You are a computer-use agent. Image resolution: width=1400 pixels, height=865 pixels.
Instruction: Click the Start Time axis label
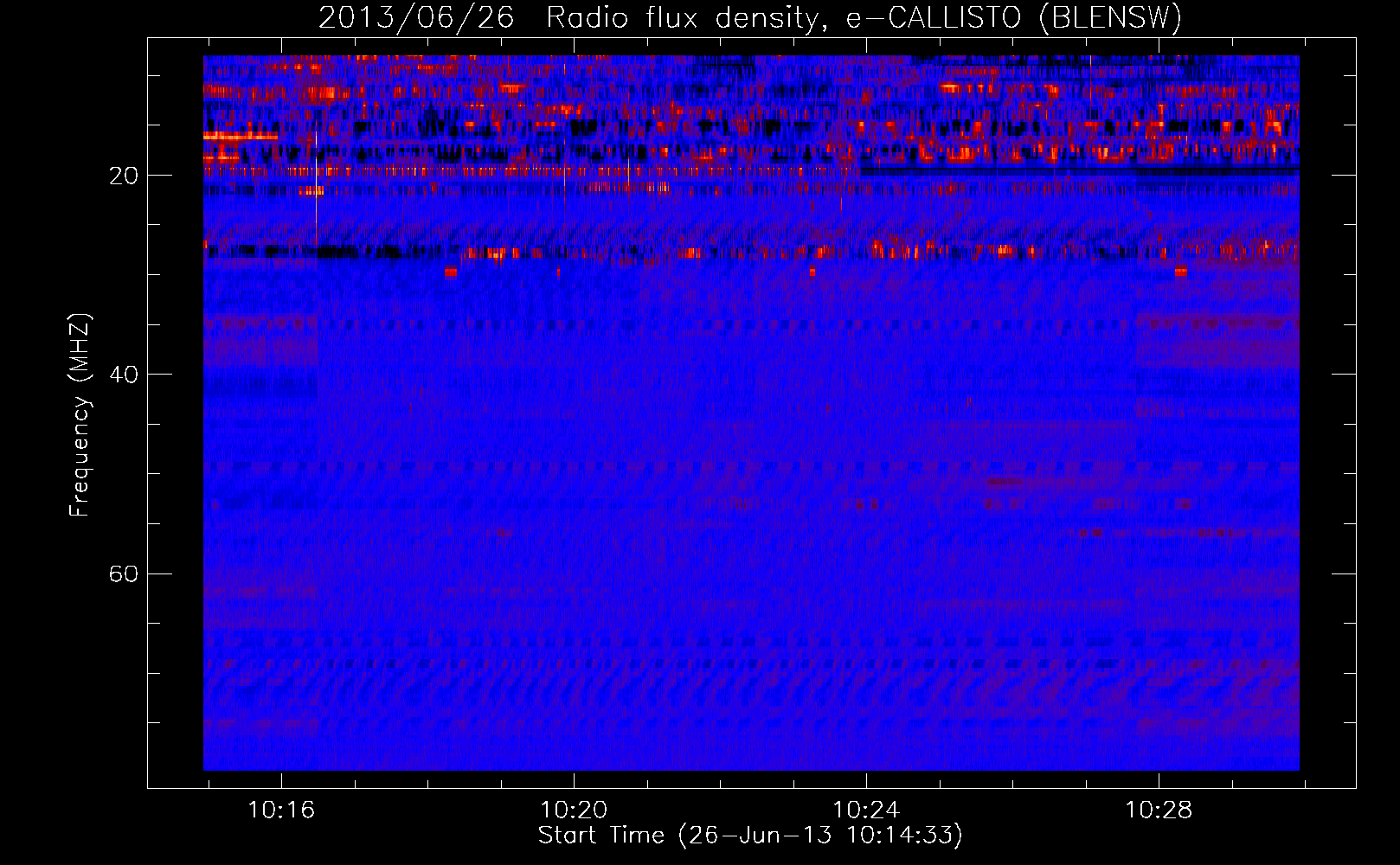click(750, 836)
